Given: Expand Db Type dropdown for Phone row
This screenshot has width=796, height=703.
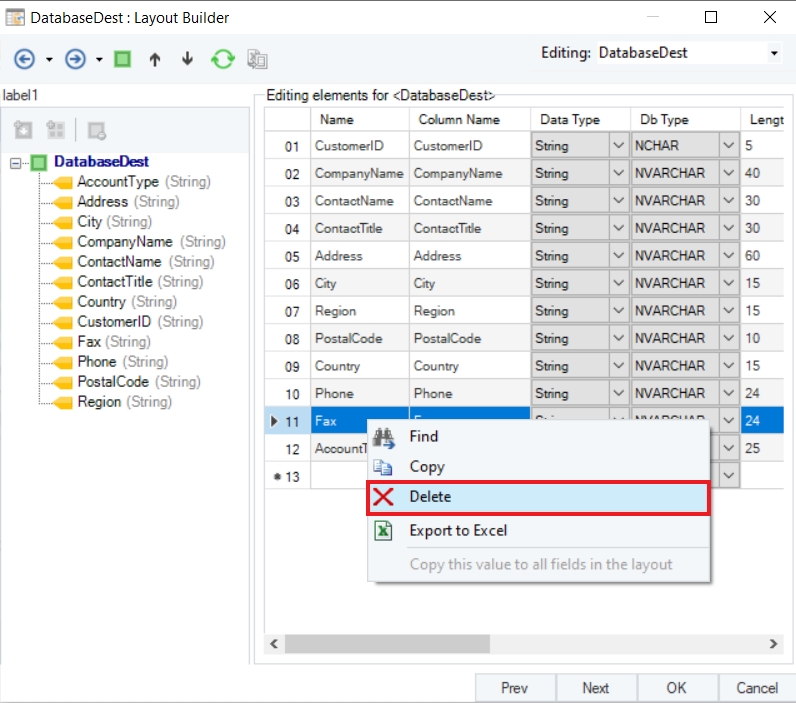Looking at the screenshot, I should (728, 394).
